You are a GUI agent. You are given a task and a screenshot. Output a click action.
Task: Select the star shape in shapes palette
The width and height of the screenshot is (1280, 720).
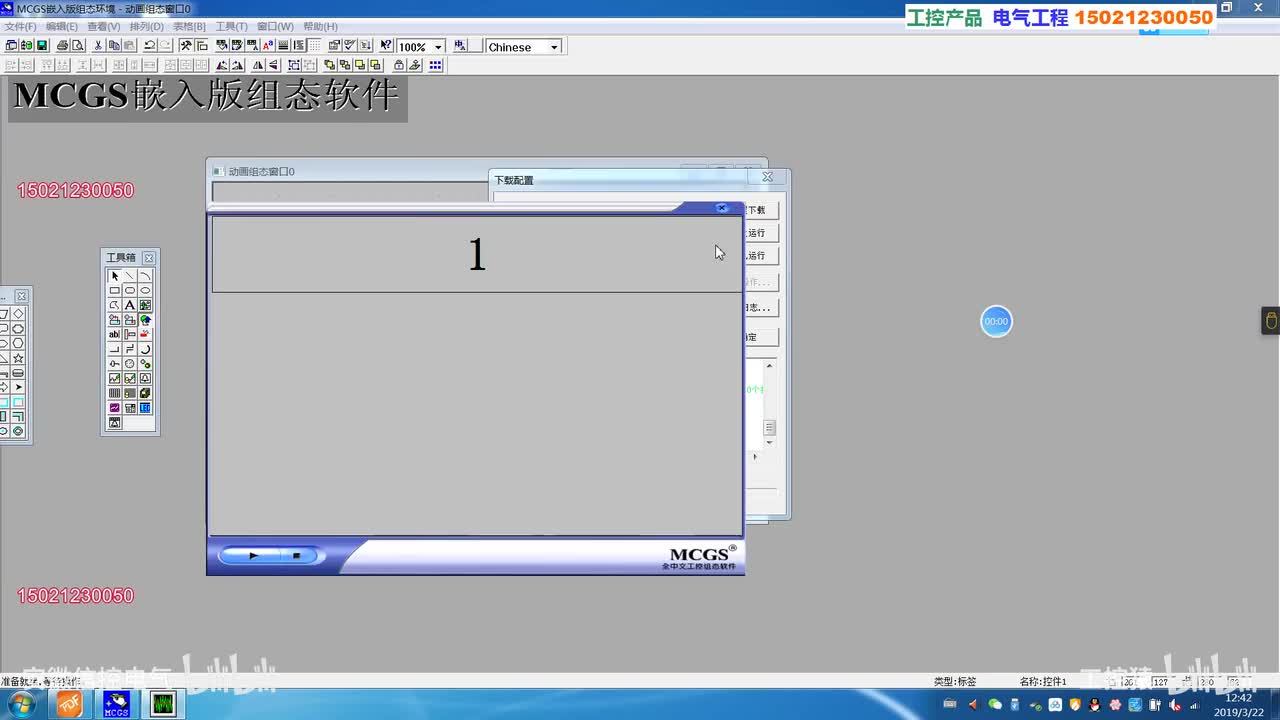(x=18, y=358)
